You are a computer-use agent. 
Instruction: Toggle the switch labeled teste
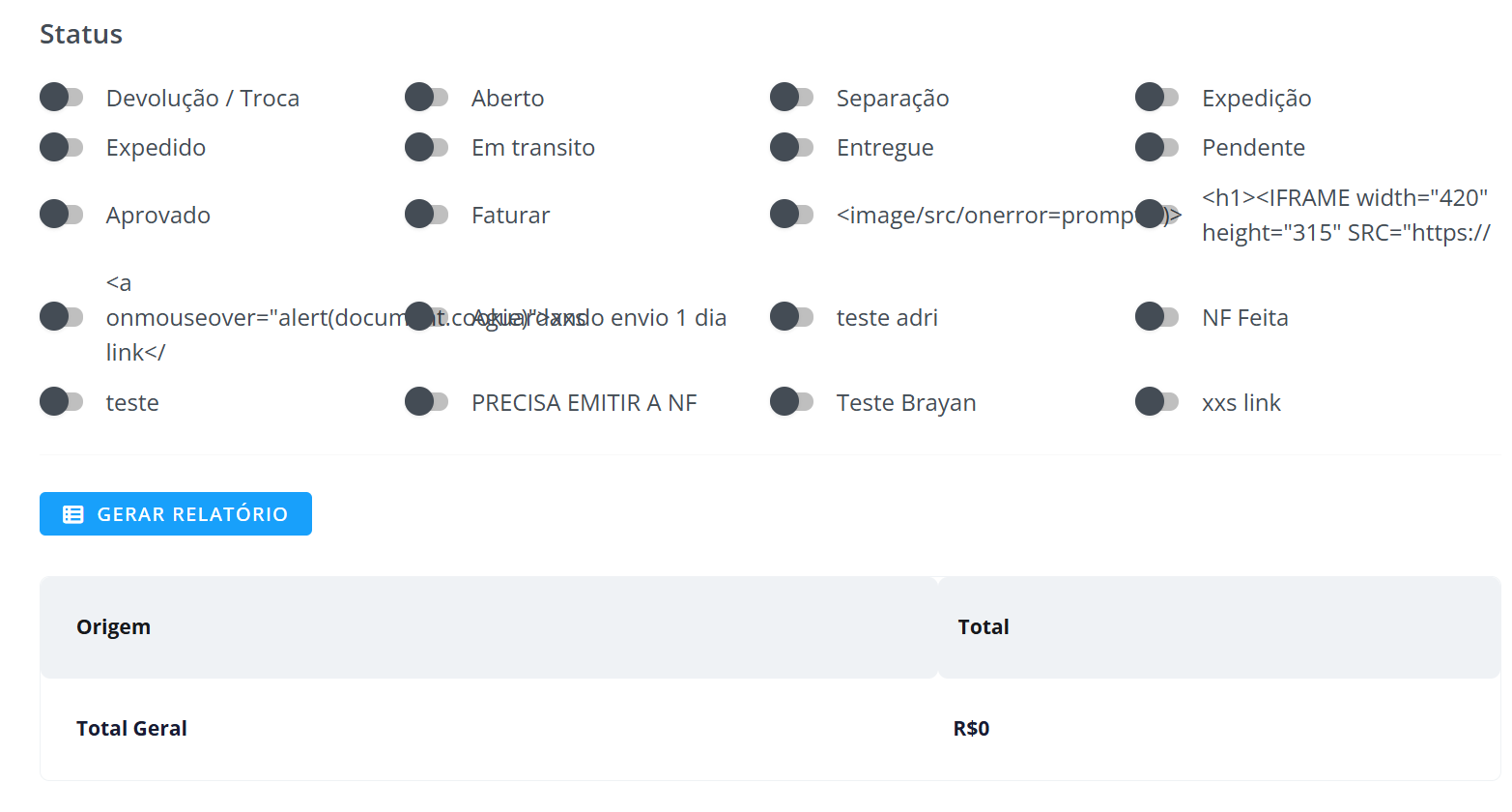click(62, 402)
